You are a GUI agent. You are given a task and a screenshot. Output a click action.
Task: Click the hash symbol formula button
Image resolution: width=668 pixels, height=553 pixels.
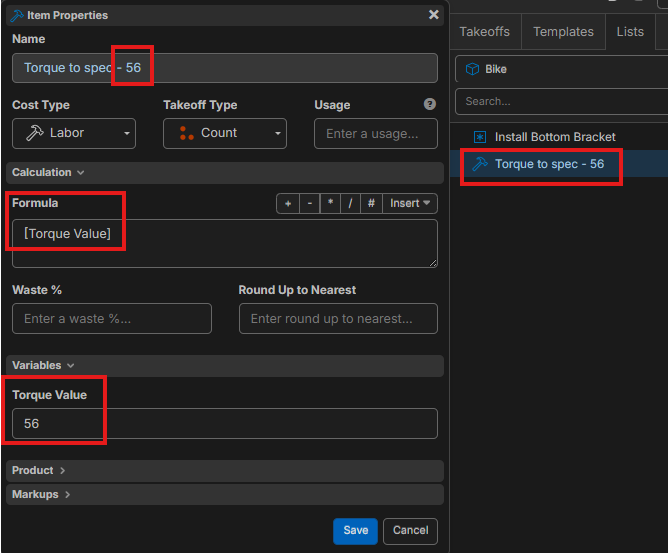pos(371,203)
